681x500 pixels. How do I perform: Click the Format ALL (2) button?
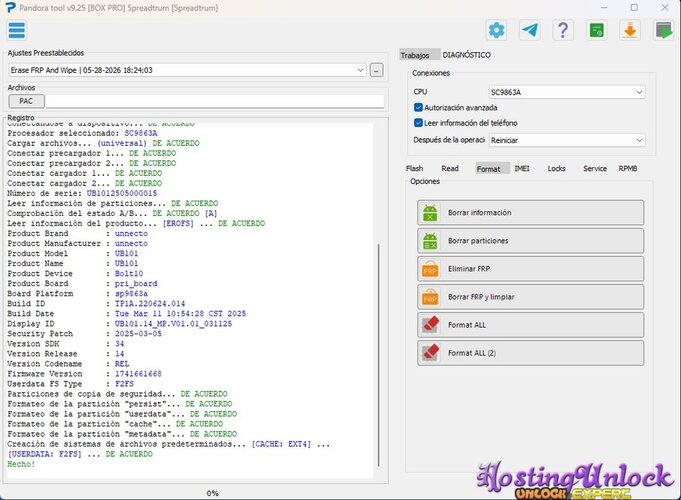click(x=530, y=353)
